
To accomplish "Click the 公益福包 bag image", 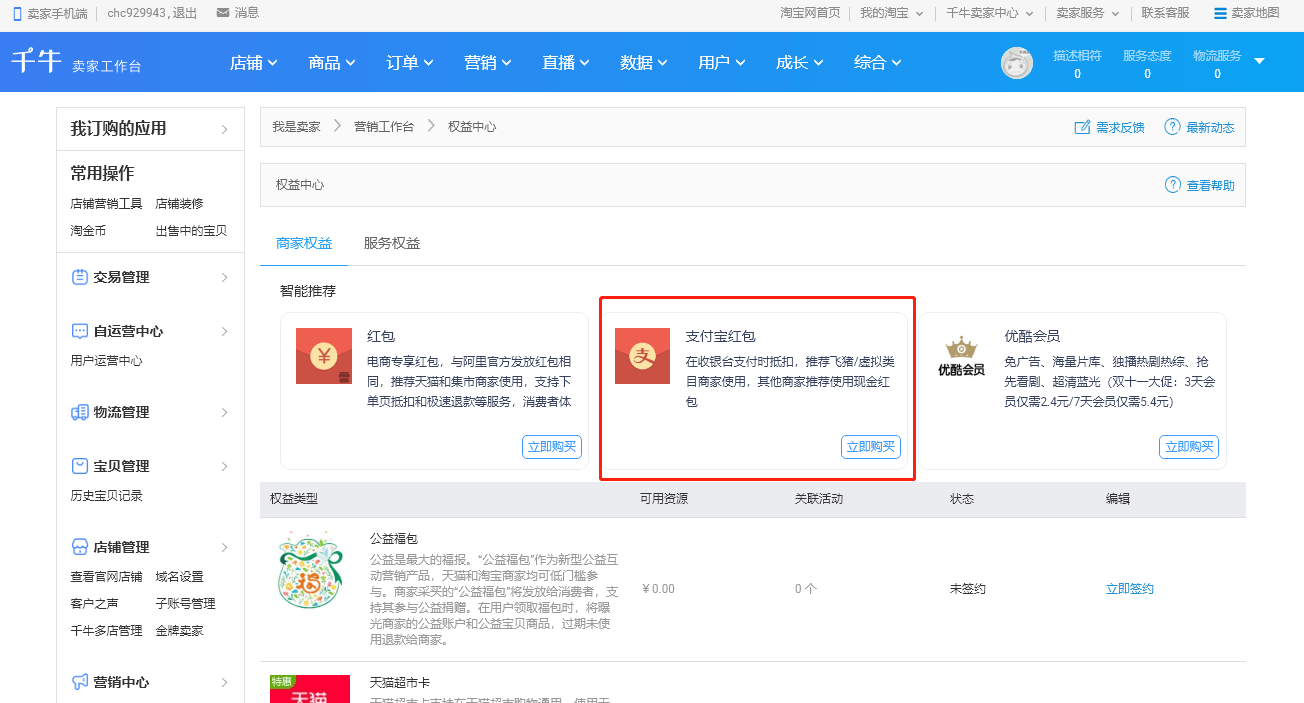I will click(309, 570).
